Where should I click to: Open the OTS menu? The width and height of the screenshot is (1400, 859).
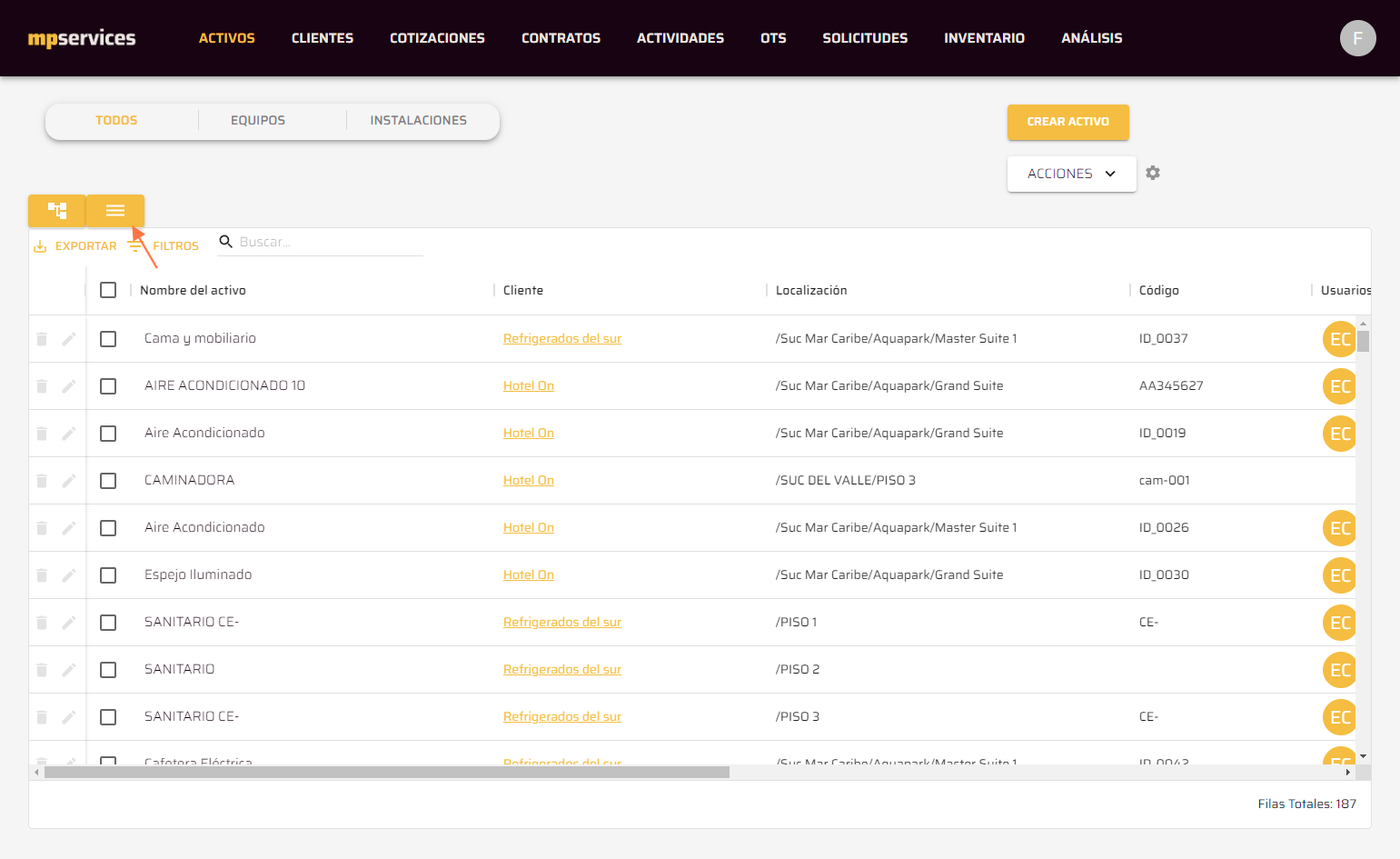coord(773,38)
